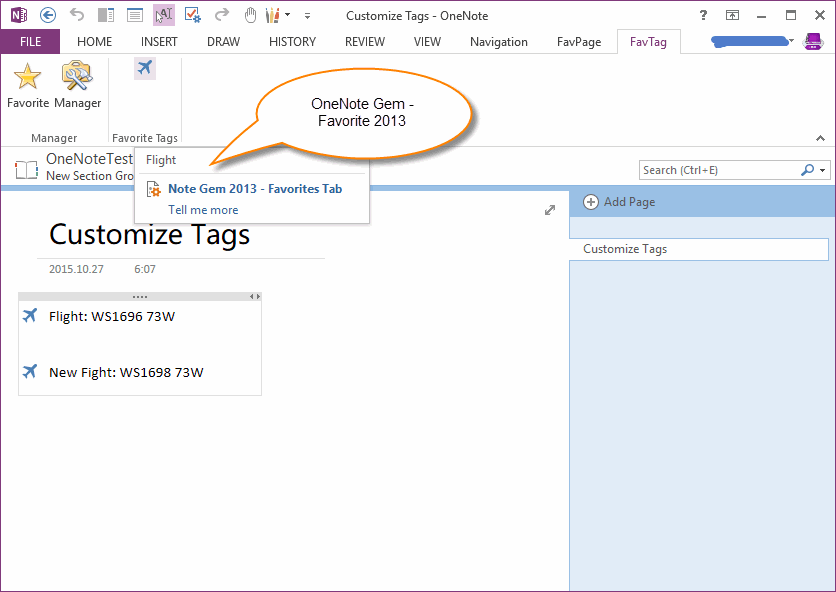Click the airplane tag beside New Fight
Image resolution: width=836 pixels, height=592 pixels.
[x=30, y=371]
